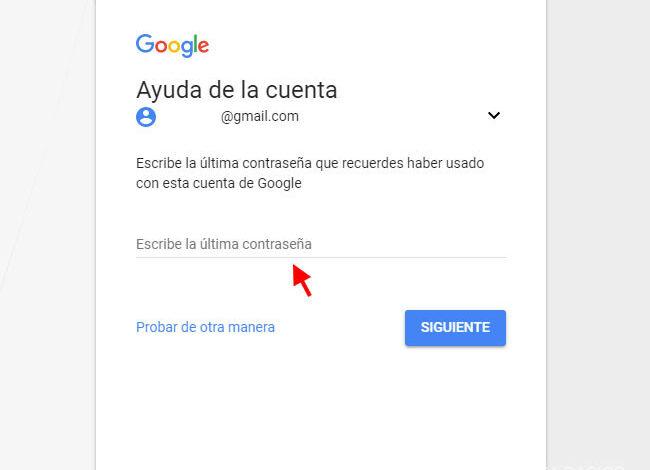Viewport: 650px width, 470px height.
Task: Click the 'Ayuda de la cuenta' heading
Action: tap(237, 90)
